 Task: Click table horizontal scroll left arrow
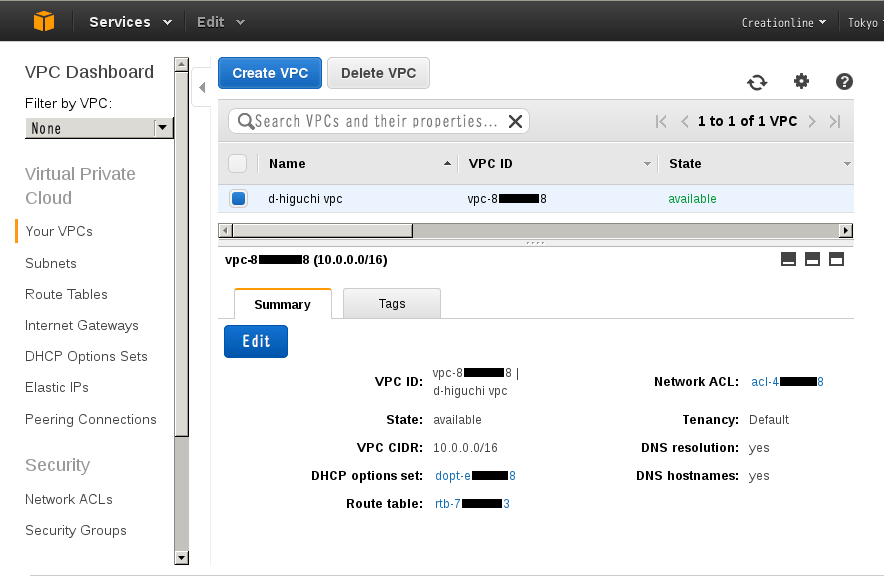click(226, 231)
